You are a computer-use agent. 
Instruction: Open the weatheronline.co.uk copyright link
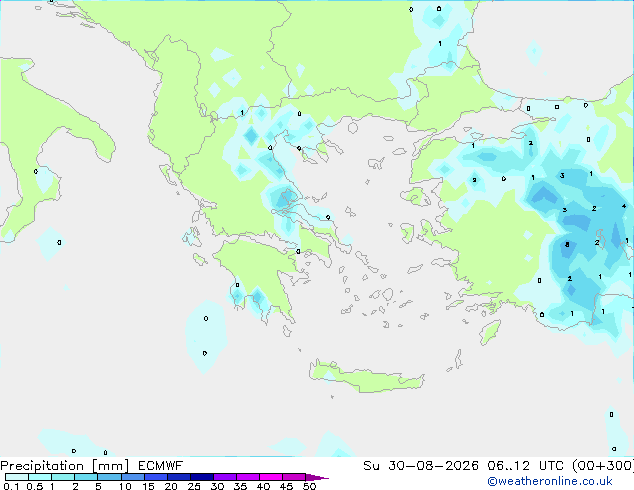(x=550, y=481)
